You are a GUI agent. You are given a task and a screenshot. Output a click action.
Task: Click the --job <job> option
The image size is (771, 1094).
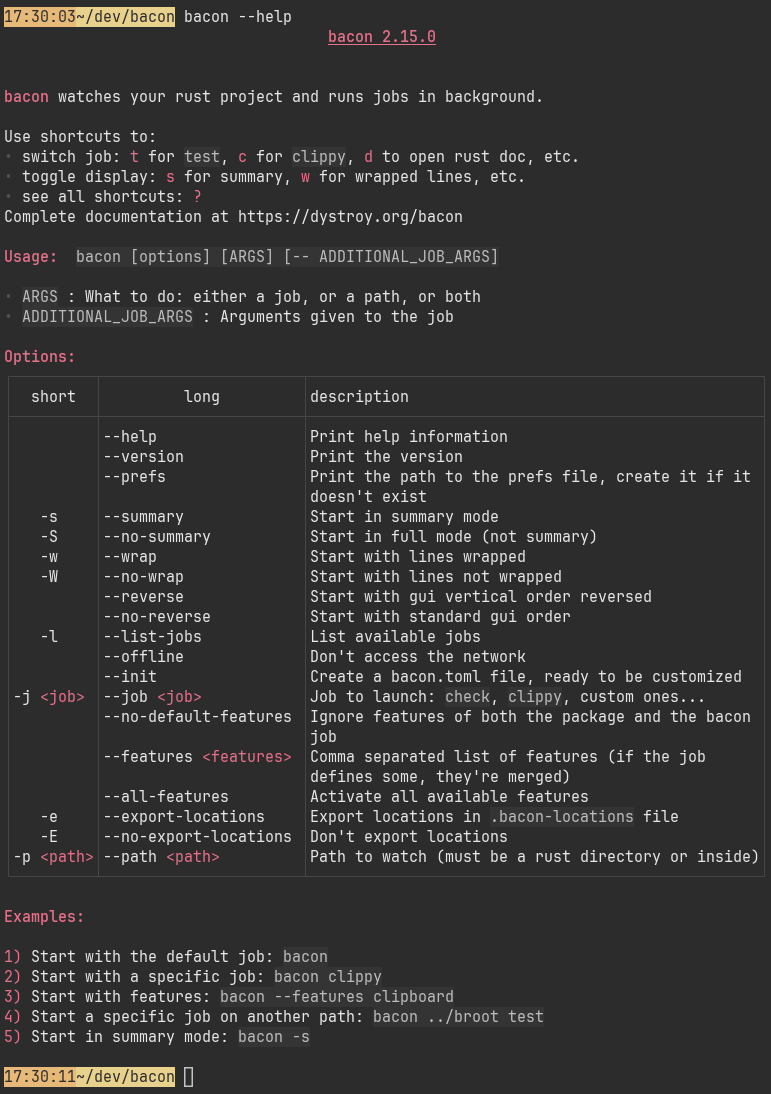click(x=152, y=697)
